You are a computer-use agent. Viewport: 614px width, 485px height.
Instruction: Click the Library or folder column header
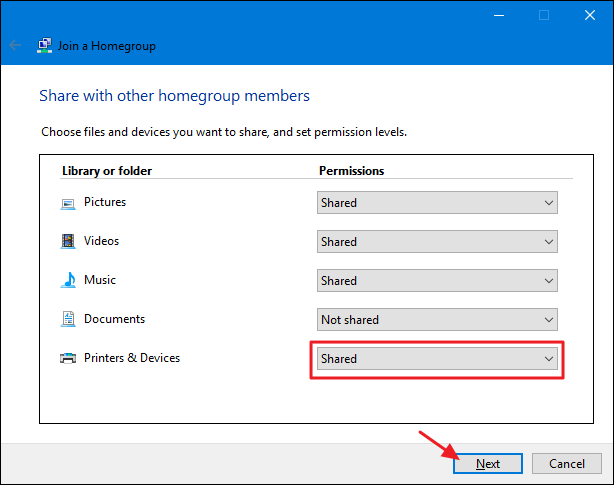point(106,171)
